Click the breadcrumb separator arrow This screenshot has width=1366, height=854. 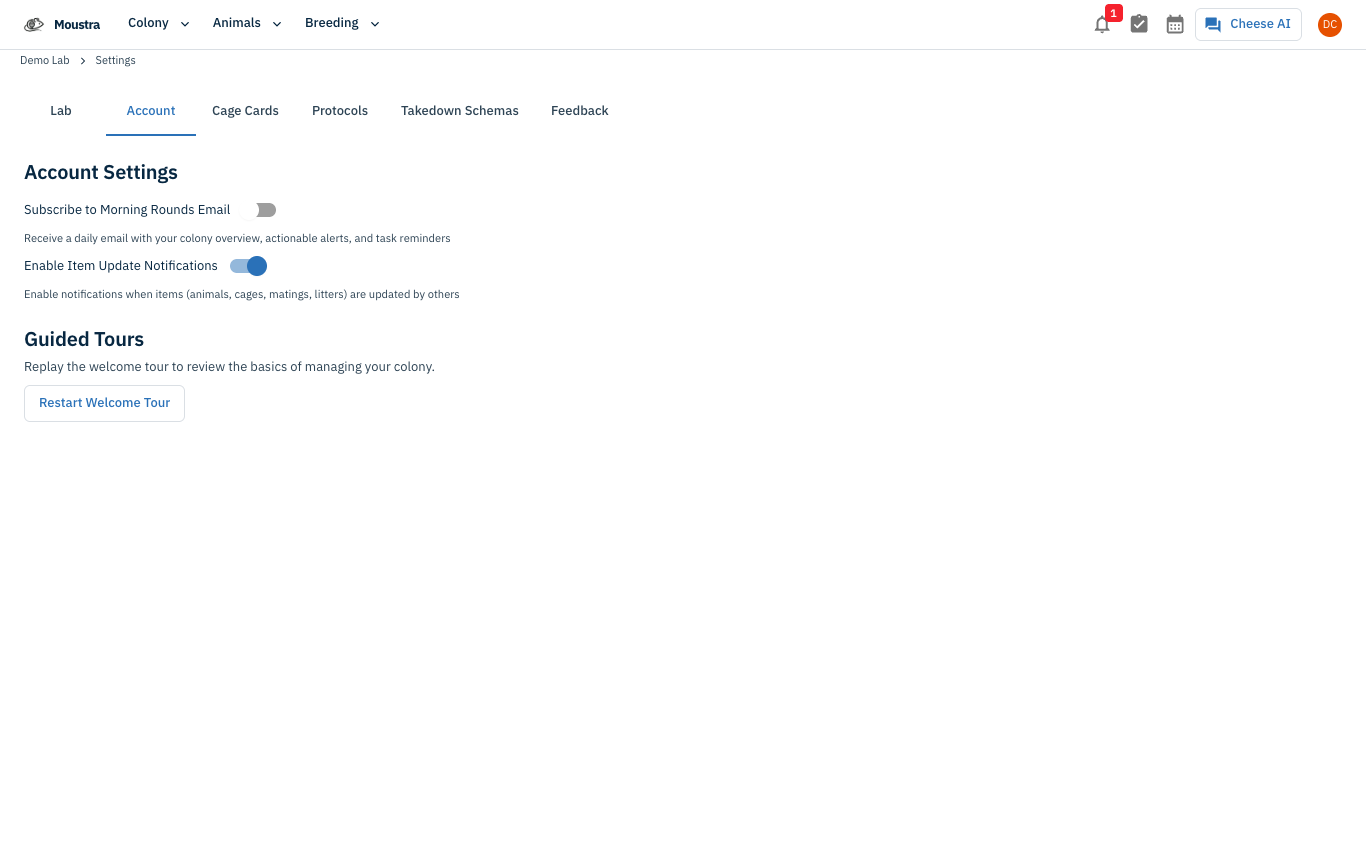pos(83,61)
